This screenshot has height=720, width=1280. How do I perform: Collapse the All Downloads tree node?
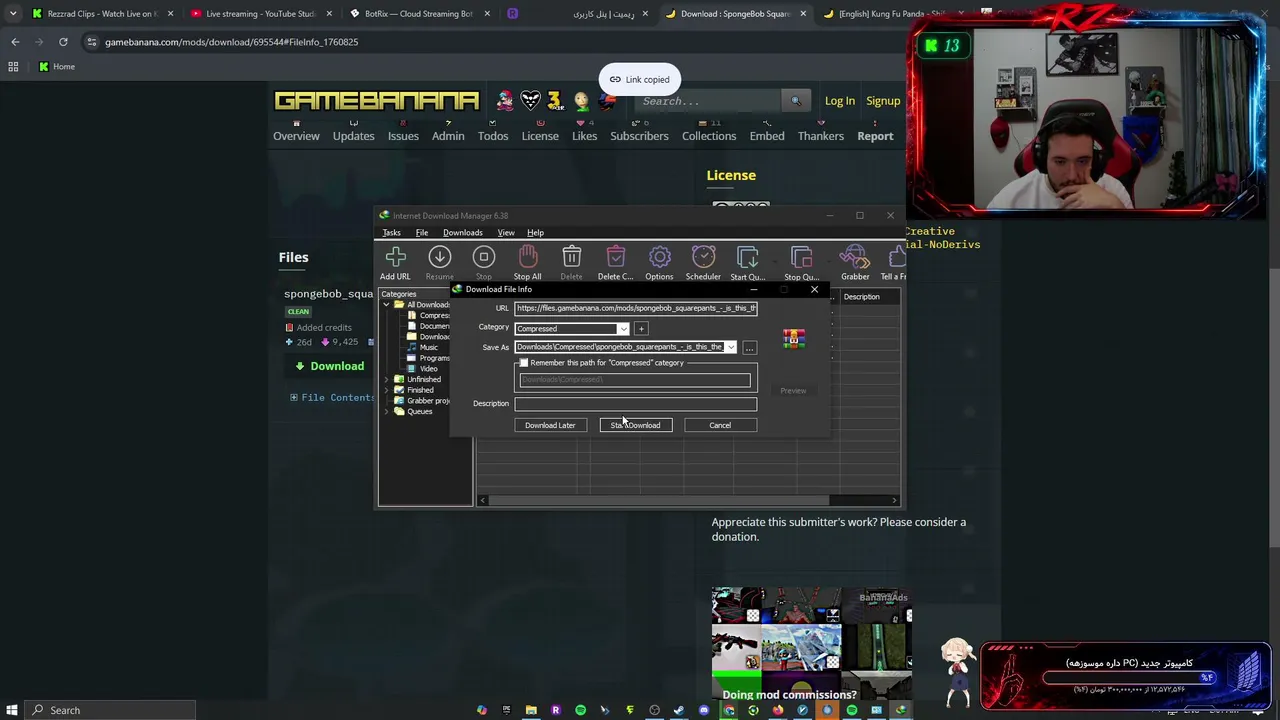pyautogui.click(x=387, y=305)
